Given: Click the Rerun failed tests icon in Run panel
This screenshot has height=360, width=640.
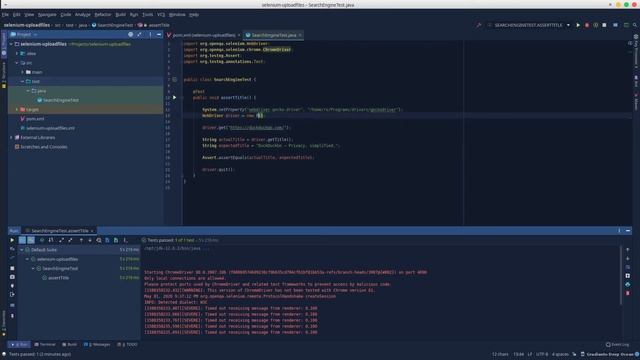Looking at the screenshot, I should (12, 249).
